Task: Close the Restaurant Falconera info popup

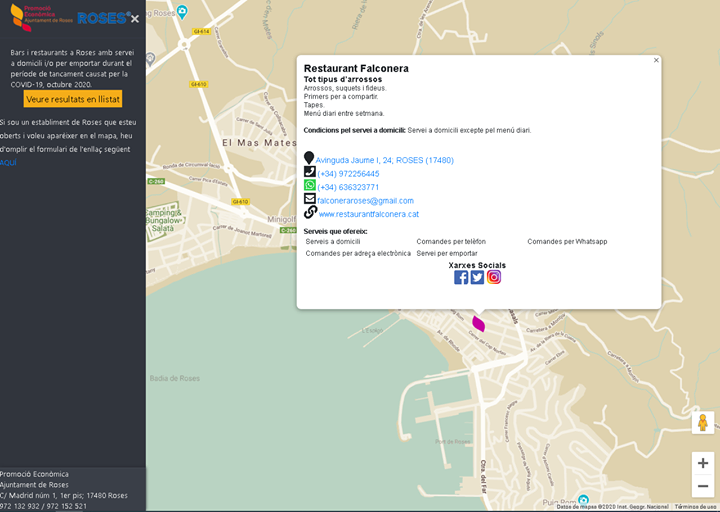Action: pos(656,60)
